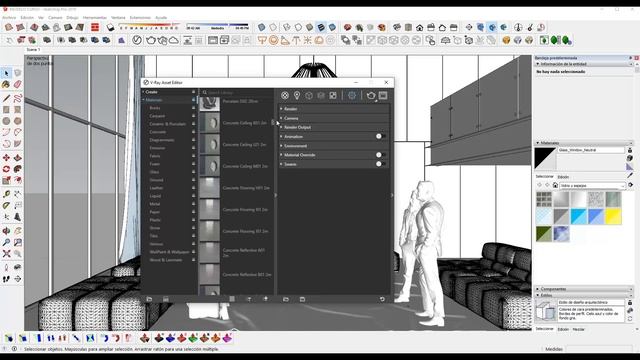Open the Herramientas menu
640x360 pixels.
(x=94, y=18)
